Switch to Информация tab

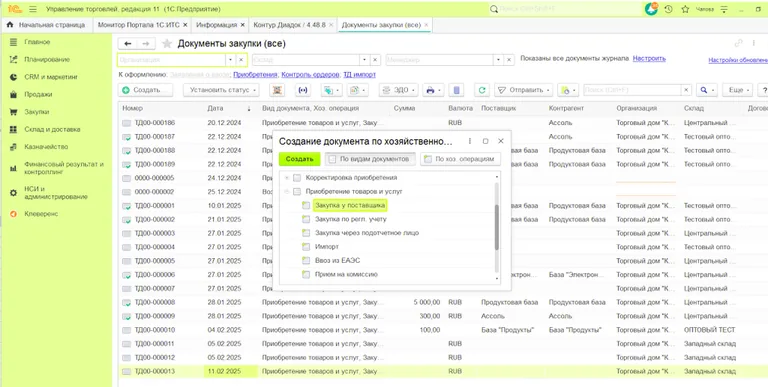(217, 24)
